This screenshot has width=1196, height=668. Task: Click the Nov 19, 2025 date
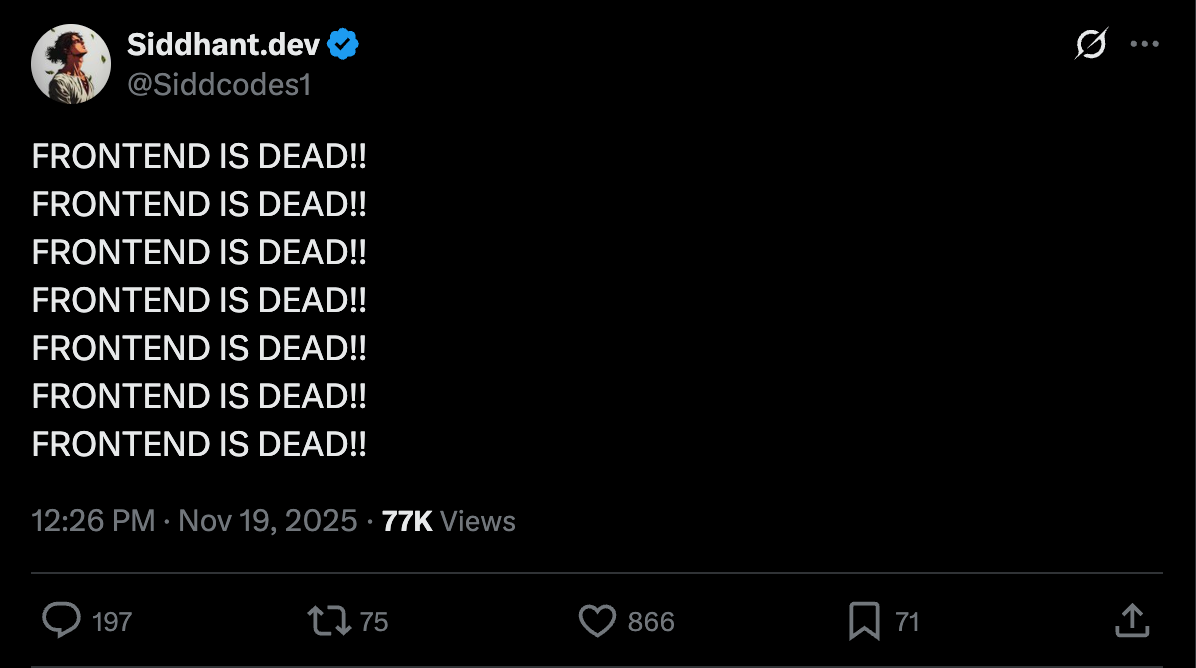pos(267,521)
